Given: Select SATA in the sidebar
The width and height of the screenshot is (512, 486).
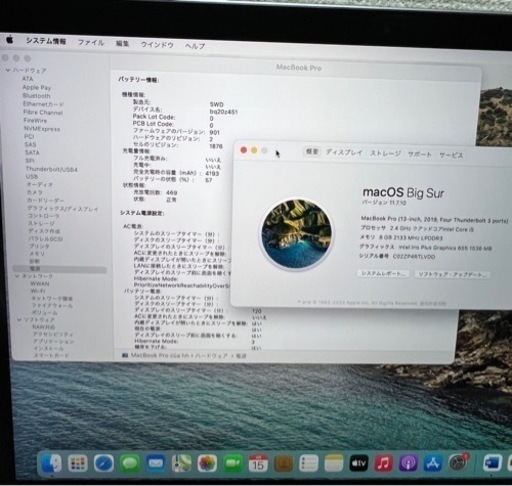Looking at the screenshot, I should pyautogui.click(x=32, y=152).
